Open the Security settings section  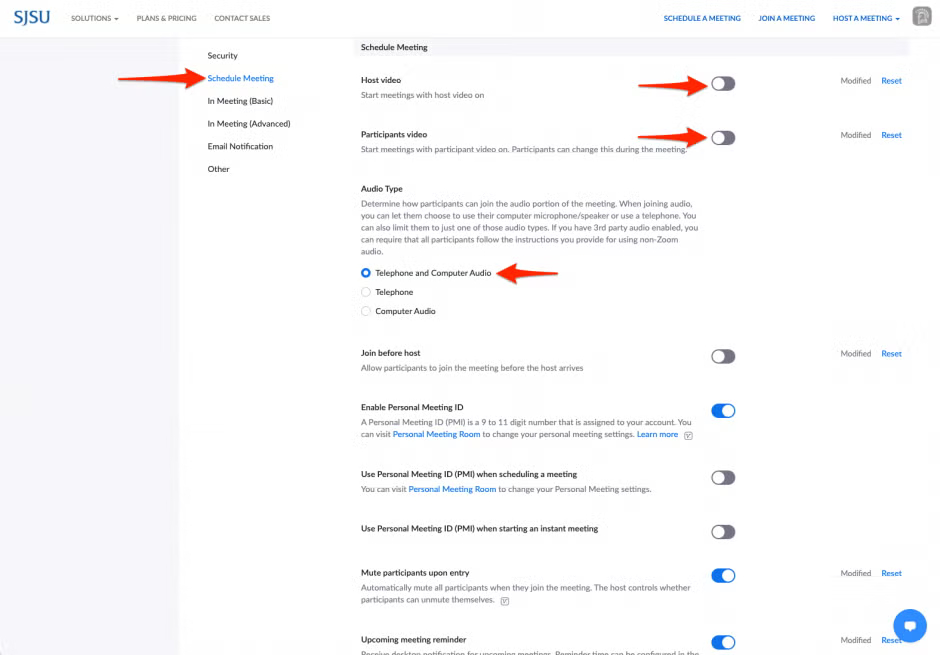222,56
